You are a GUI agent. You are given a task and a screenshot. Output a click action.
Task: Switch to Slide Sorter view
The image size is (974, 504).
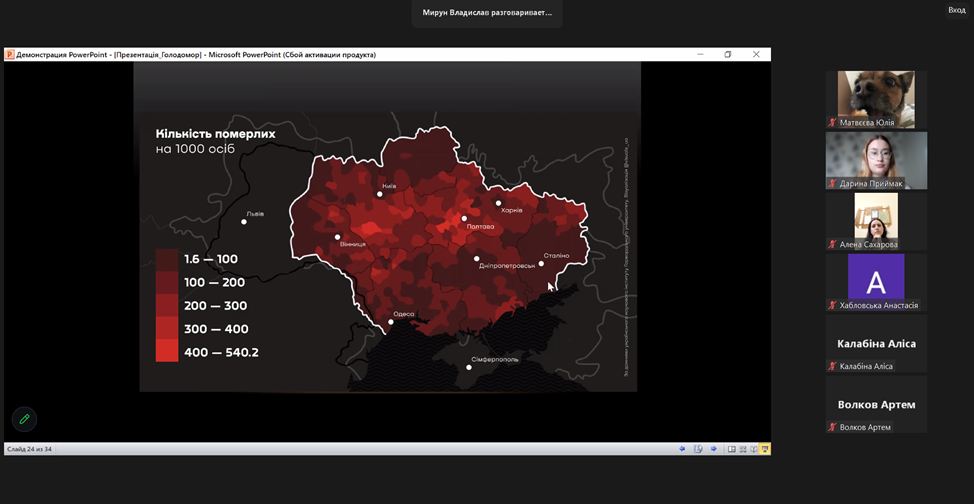[743, 449]
